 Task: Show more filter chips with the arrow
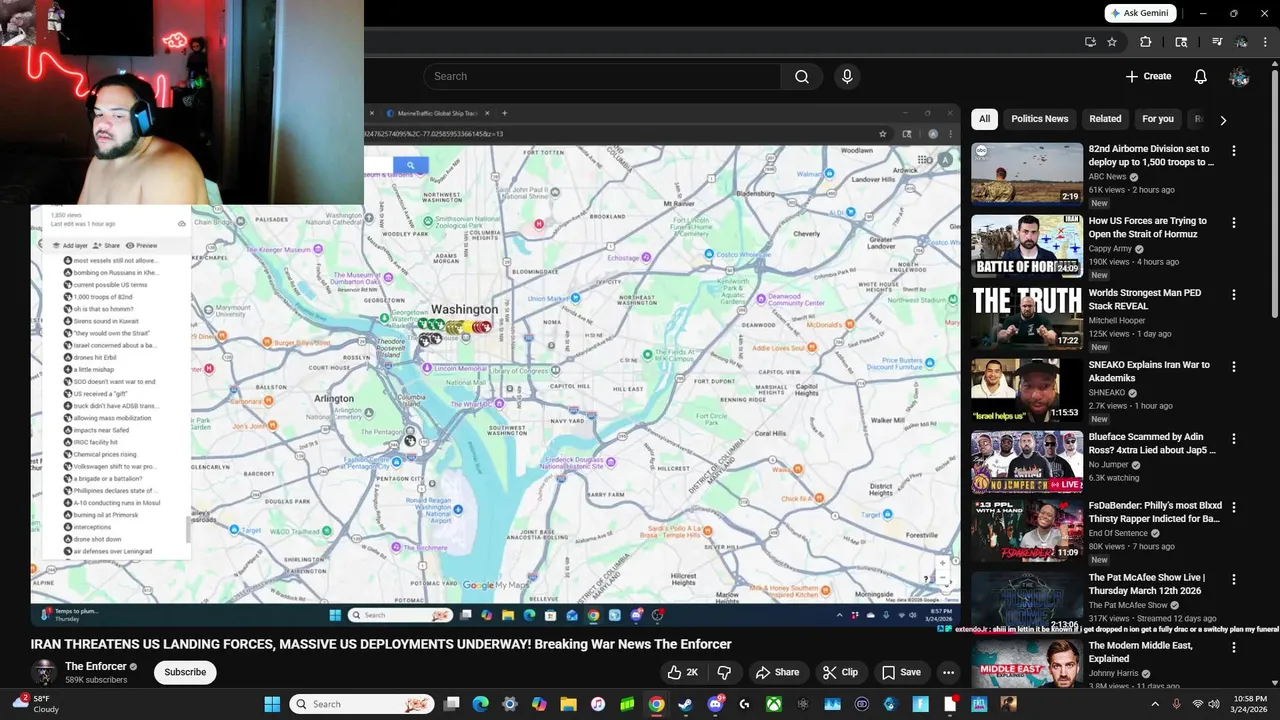1222,120
